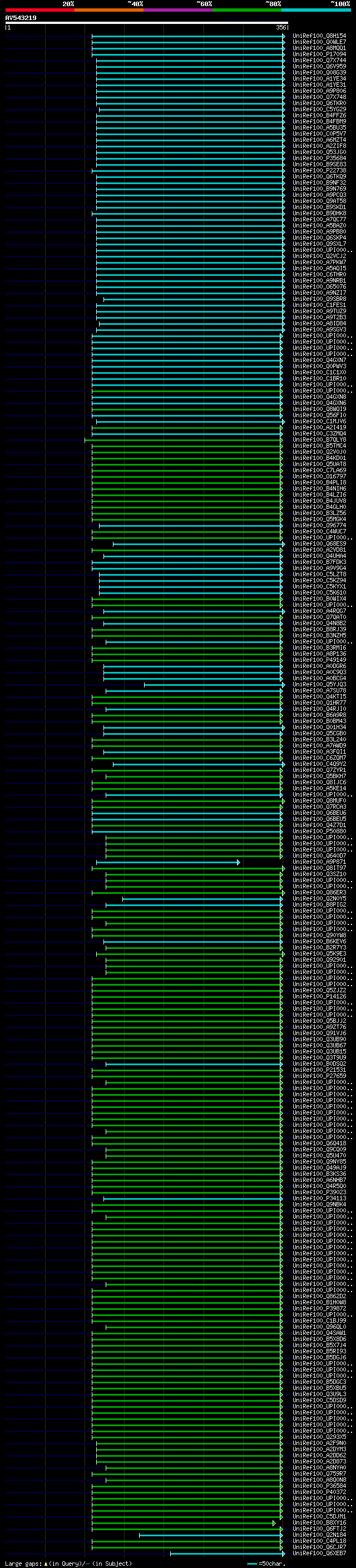This screenshot has width=356, height=1568.
Task: Click label UniRef100_Q01H34
Action: tap(319, 728)
